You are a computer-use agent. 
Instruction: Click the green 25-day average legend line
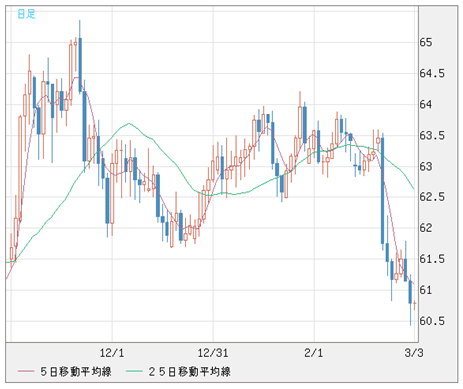pos(134,371)
